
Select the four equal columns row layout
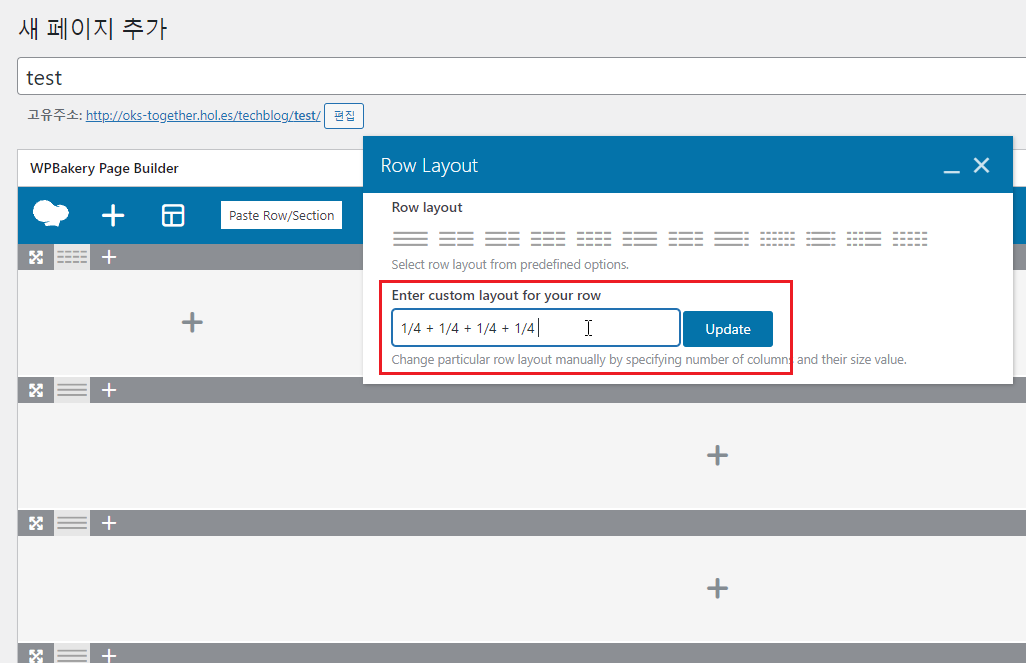pyautogui.click(x=593, y=239)
